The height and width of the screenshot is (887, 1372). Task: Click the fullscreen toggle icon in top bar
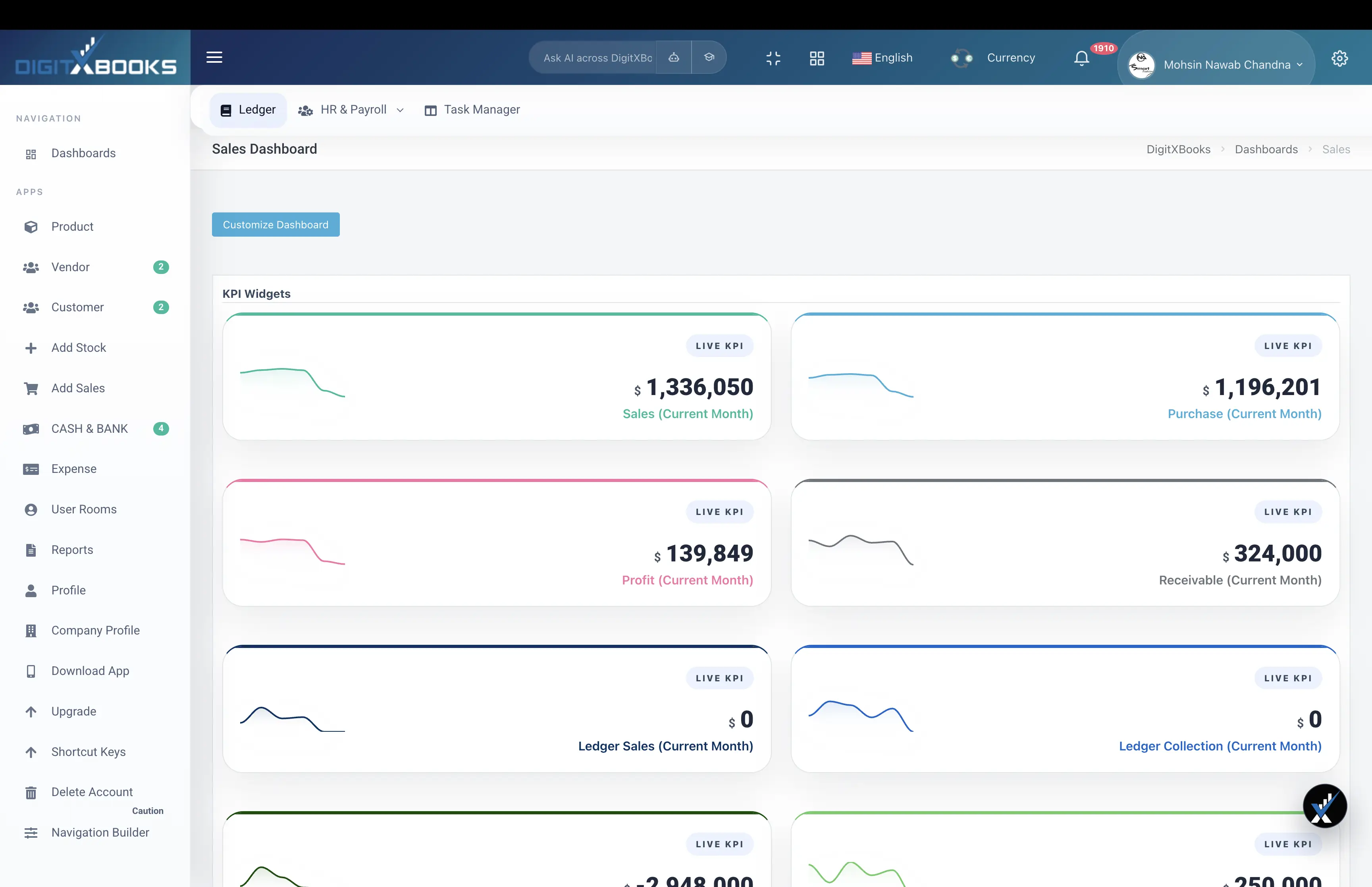pos(773,58)
